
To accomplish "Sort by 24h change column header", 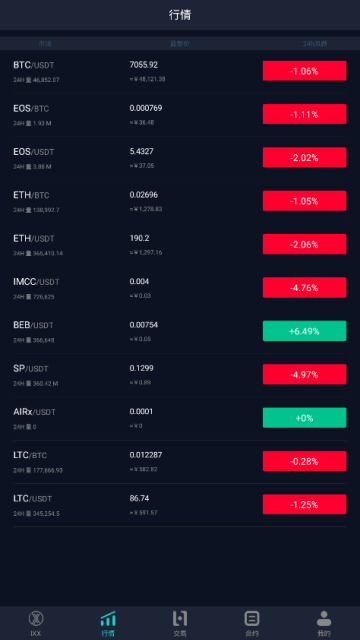I will (315, 44).
